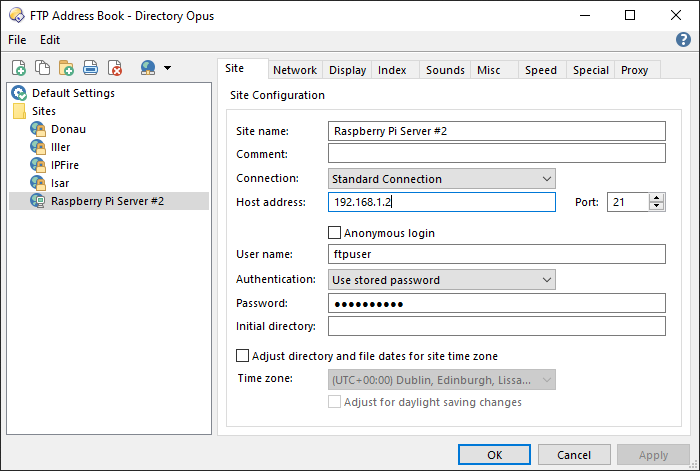The width and height of the screenshot is (700, 471).
Task: Select the Sites folder in the tree
Action: [44, 111]
